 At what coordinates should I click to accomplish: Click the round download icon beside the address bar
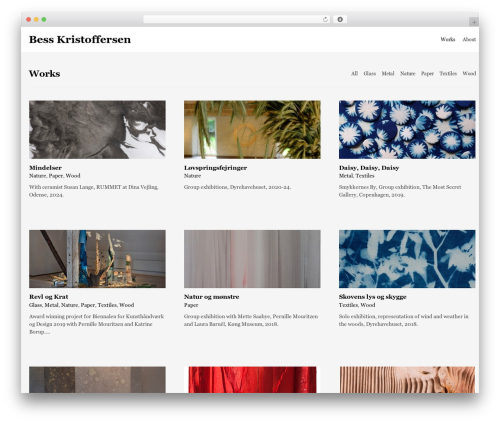click(340, 20)
